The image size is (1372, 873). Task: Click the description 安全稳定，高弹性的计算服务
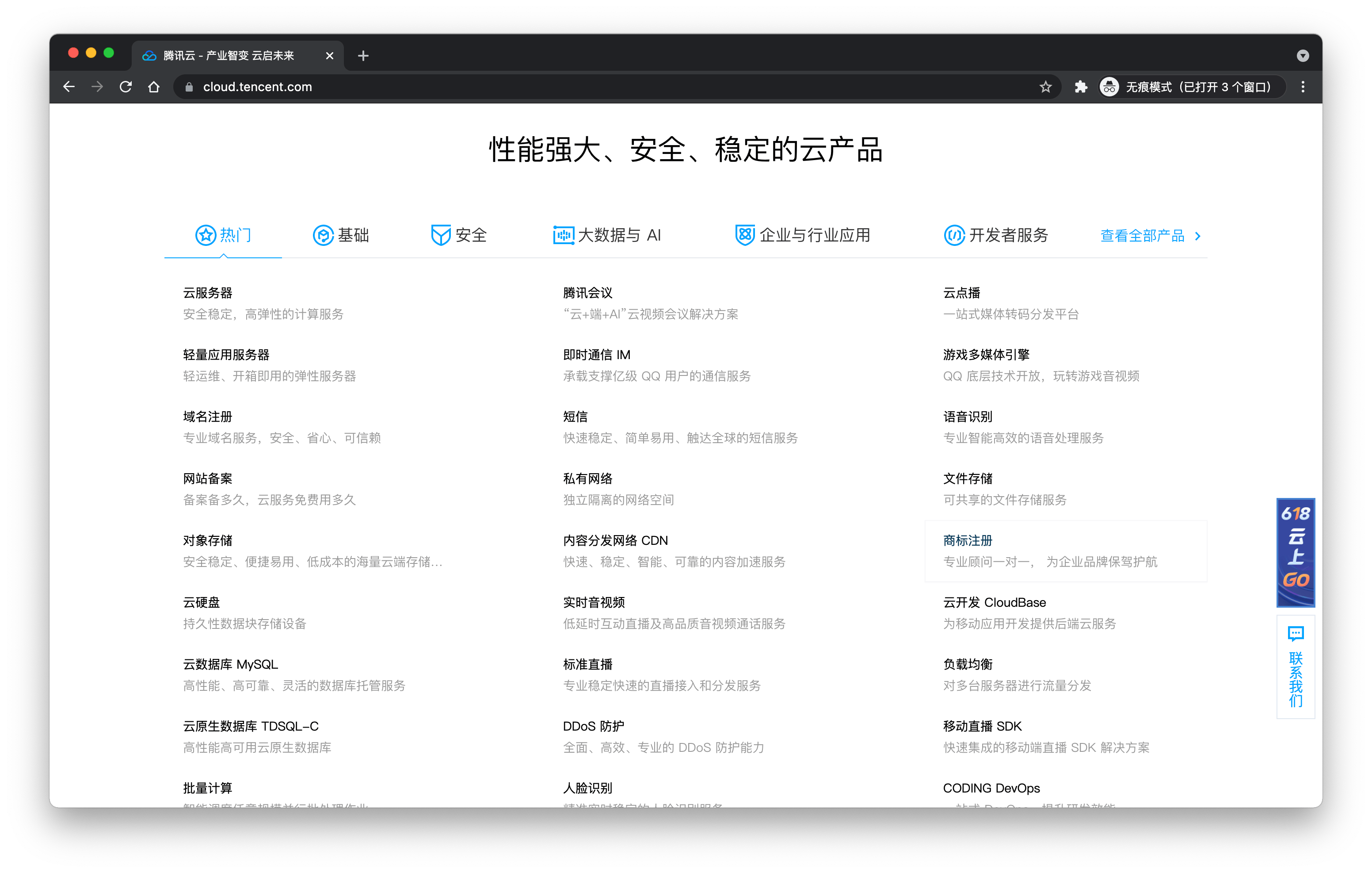pos(263,314)
